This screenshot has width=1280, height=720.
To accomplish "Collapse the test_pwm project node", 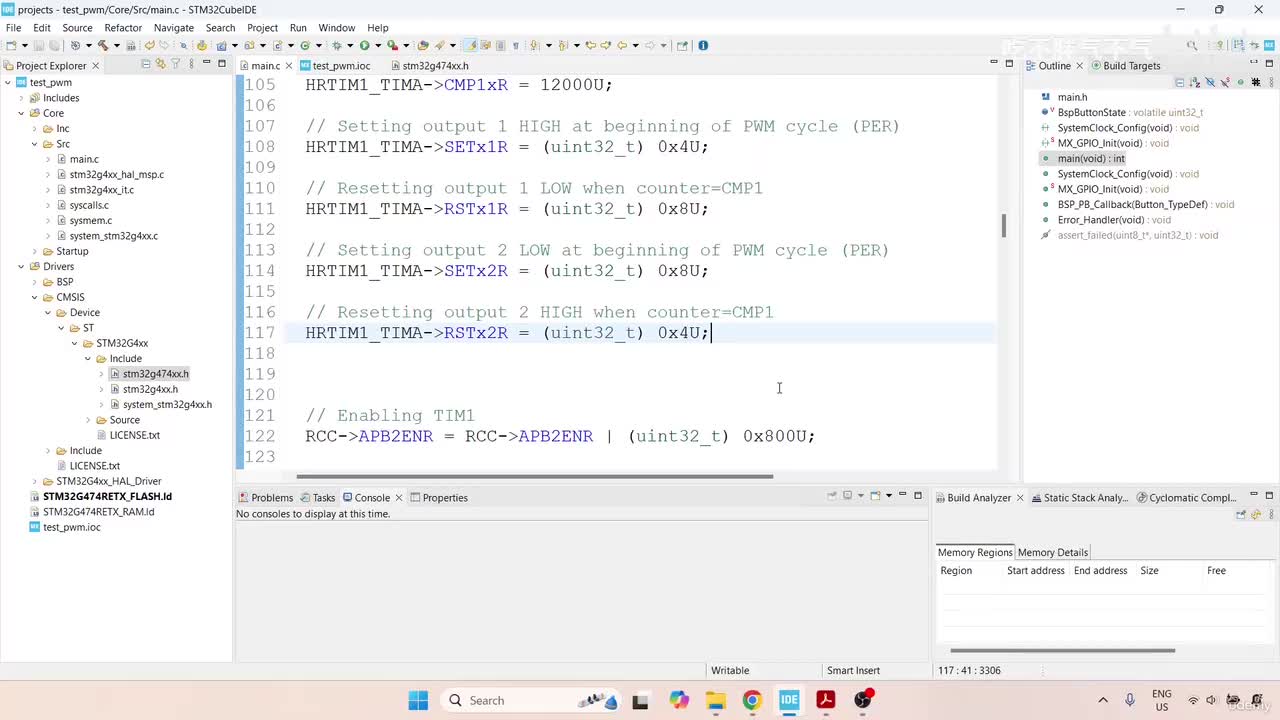I will [x=8, y=83].
